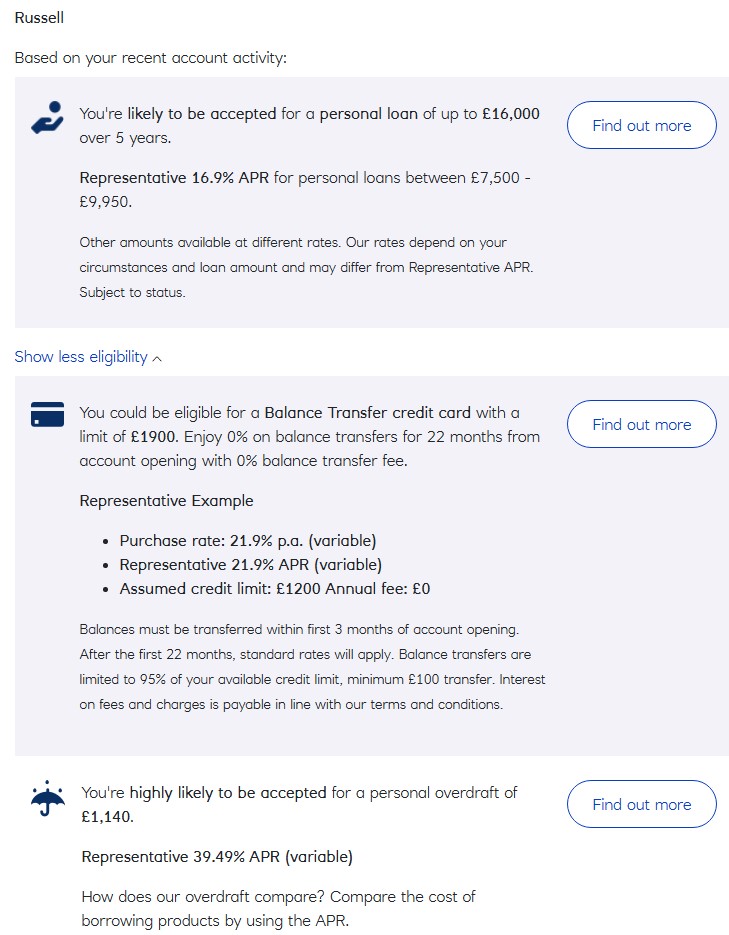Collapse eligibility using the chevron arrow

tap(157, 358)
